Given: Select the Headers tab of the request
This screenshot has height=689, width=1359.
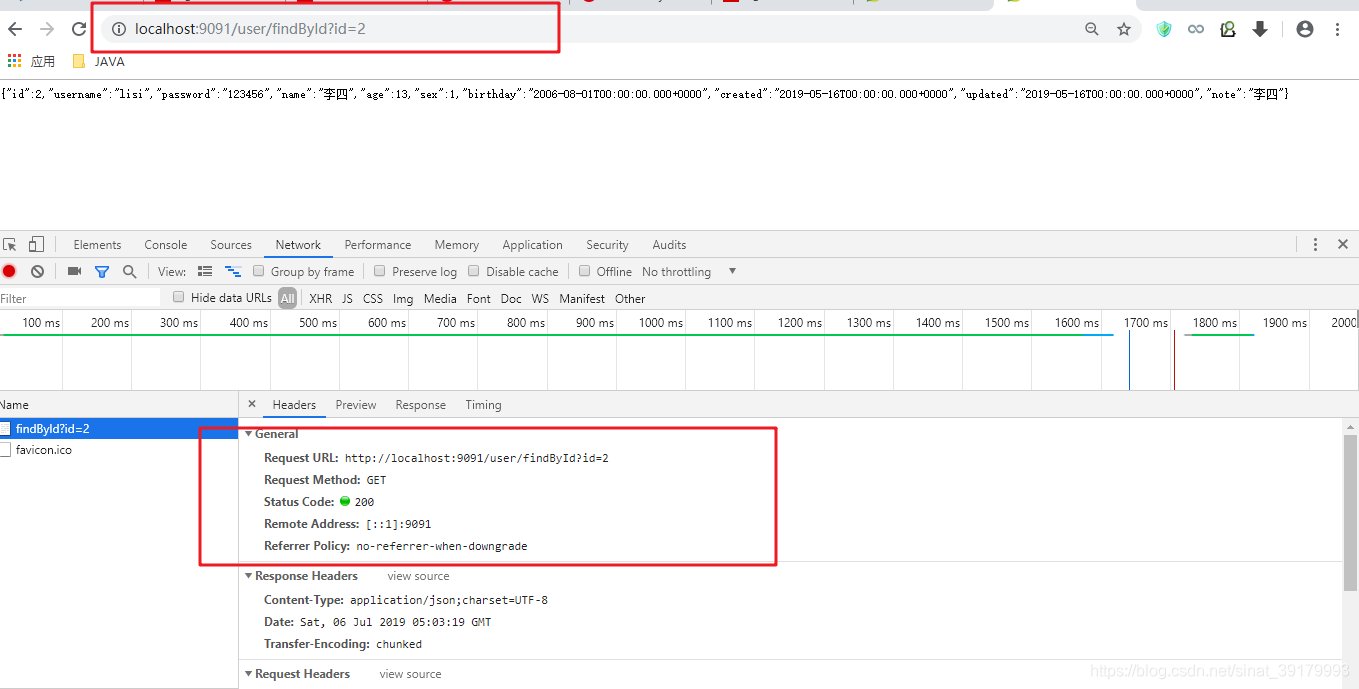Looking at the screenshot, I should [294, 405].
